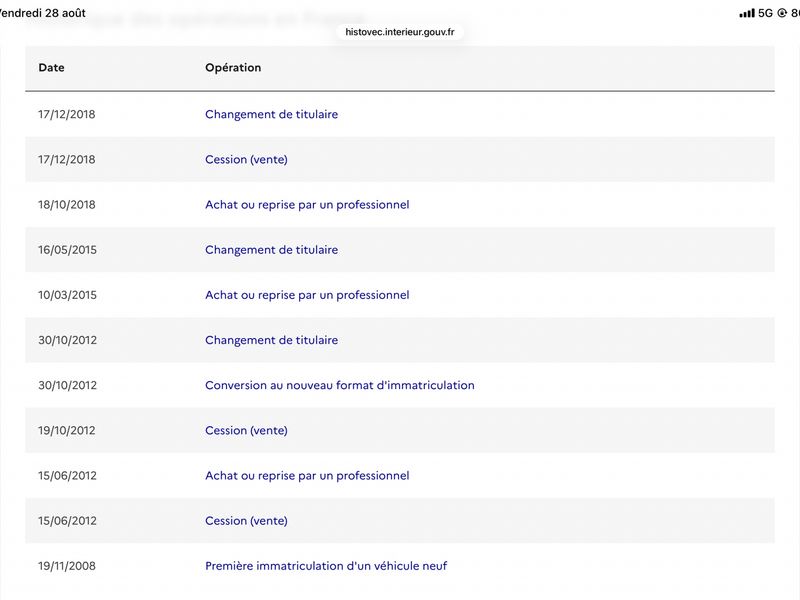Tap the 5G network indicator

click(765, 13)
